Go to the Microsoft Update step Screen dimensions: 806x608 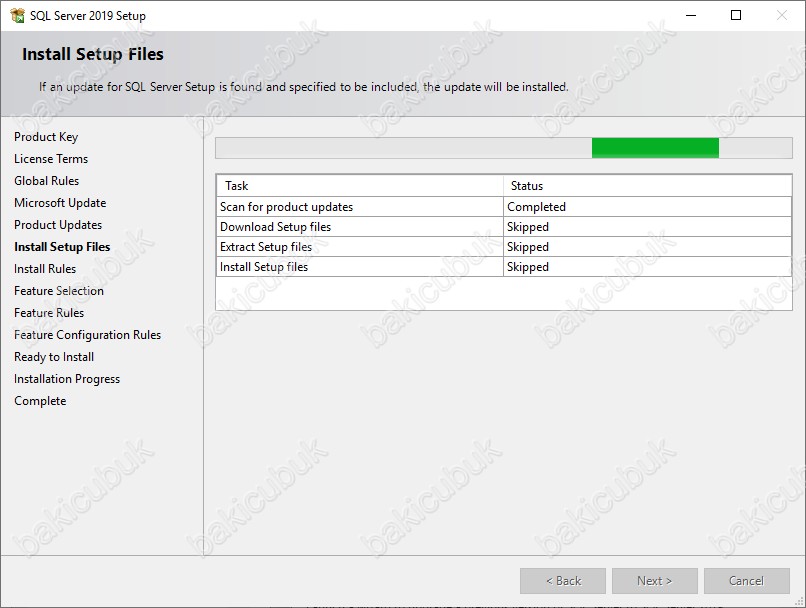(x=60, y=203)
